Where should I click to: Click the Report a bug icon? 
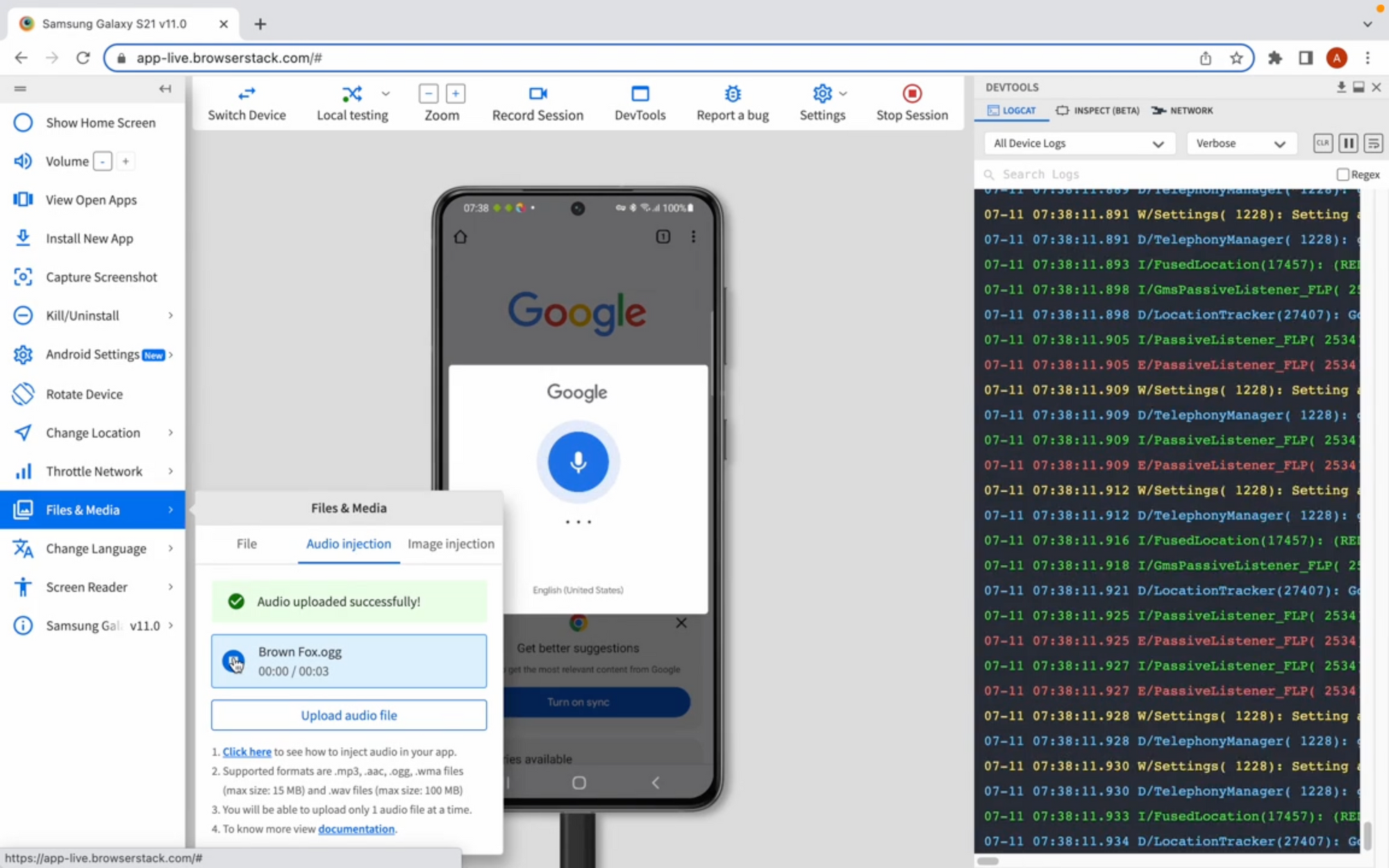click(x=732, y=94)
